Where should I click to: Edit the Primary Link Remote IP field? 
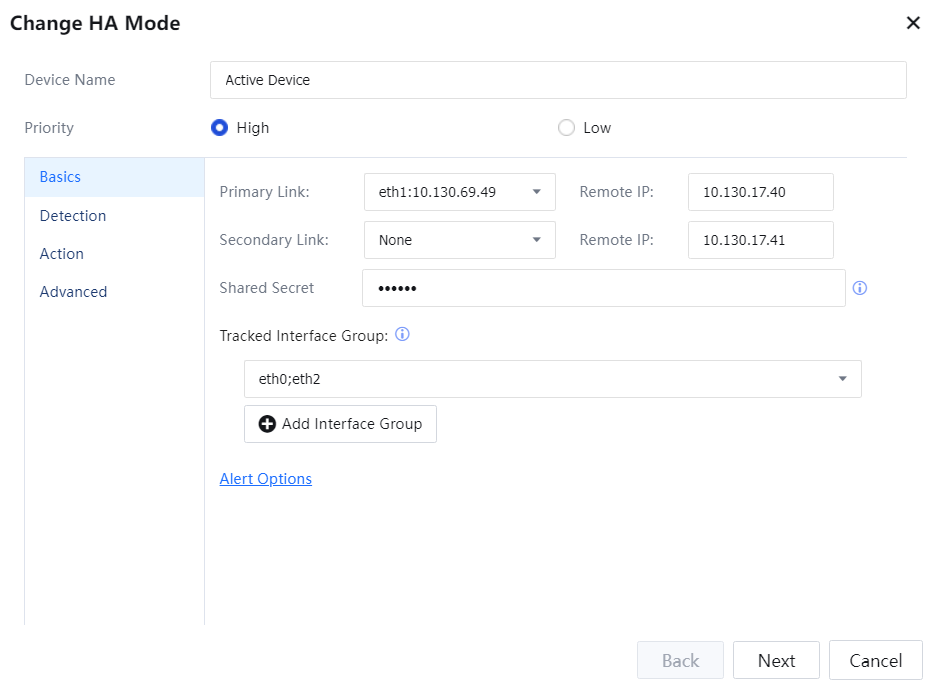click(x=760, y=192)
